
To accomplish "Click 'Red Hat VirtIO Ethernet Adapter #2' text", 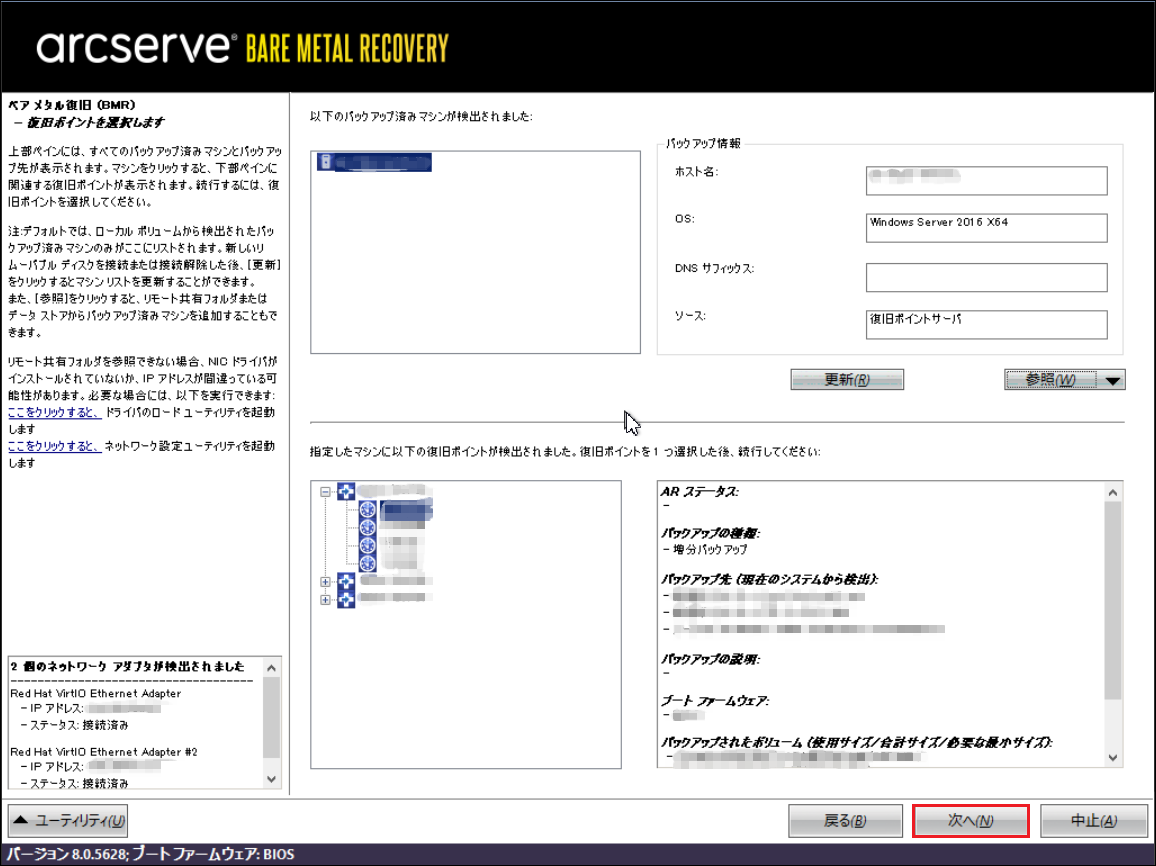I will (104, 752).
